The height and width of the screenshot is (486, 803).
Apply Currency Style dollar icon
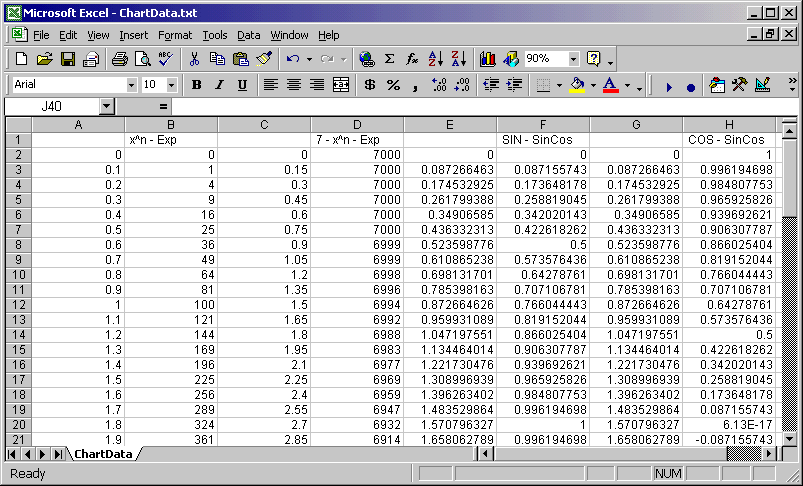tap(369, 85)
